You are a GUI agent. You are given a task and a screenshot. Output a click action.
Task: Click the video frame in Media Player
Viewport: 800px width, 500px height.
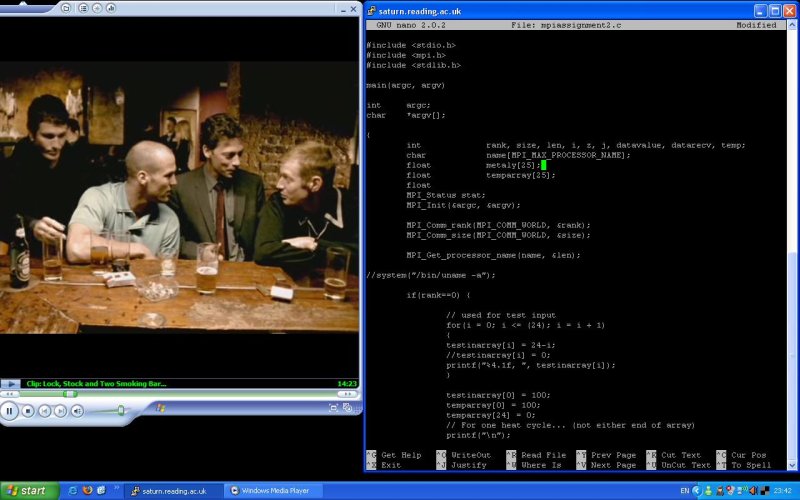179,197
